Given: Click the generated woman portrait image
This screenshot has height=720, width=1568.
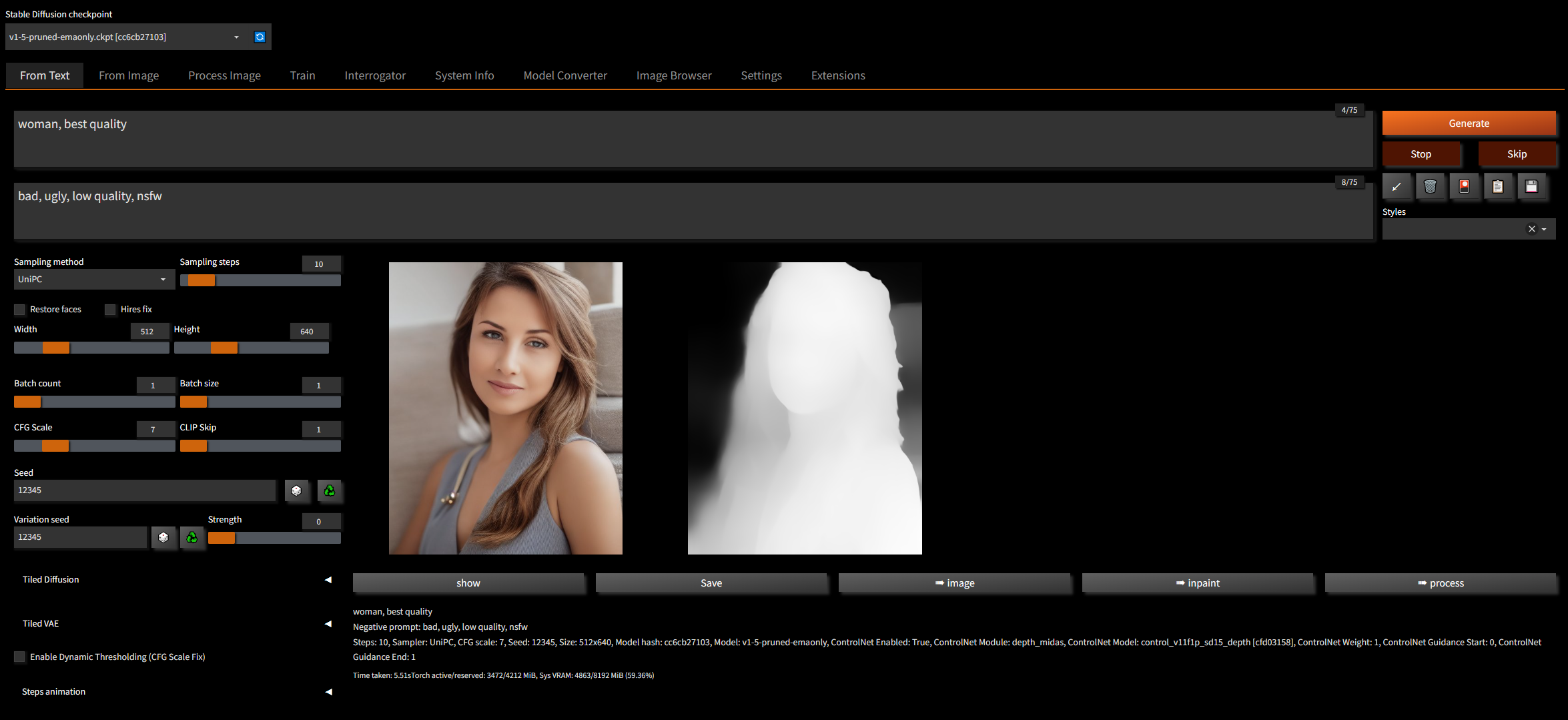Looking at the screenshot, I should tap(505, 408).
